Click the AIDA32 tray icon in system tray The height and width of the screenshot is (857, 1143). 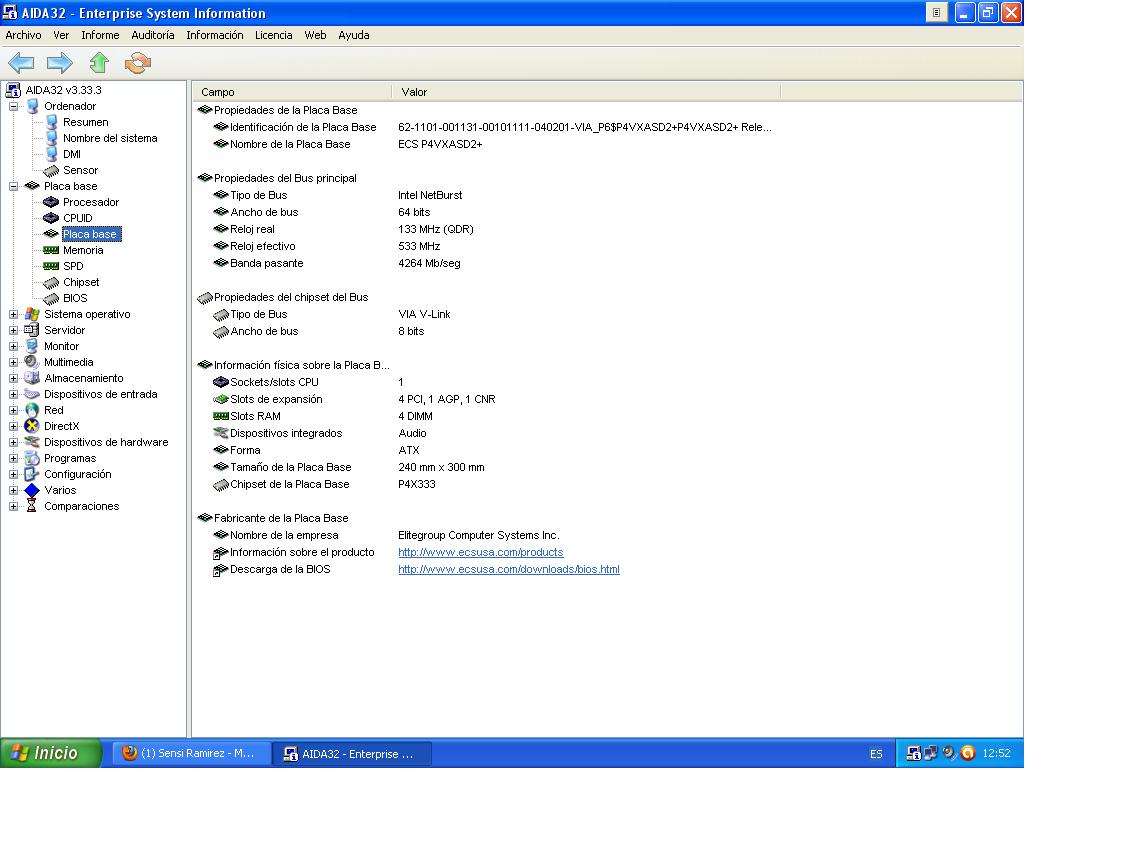(913, 754)
